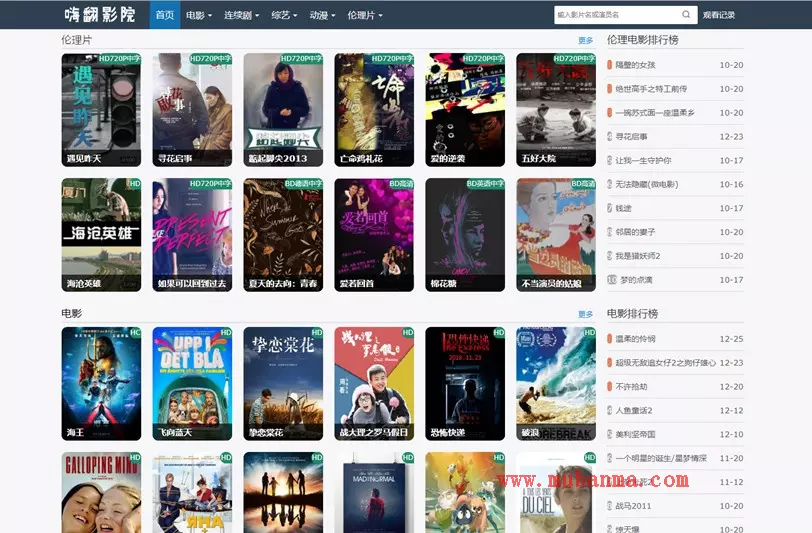Click rank badge beside 温柔的怜悯
The image size is (812, 533).
coord(610,339)
